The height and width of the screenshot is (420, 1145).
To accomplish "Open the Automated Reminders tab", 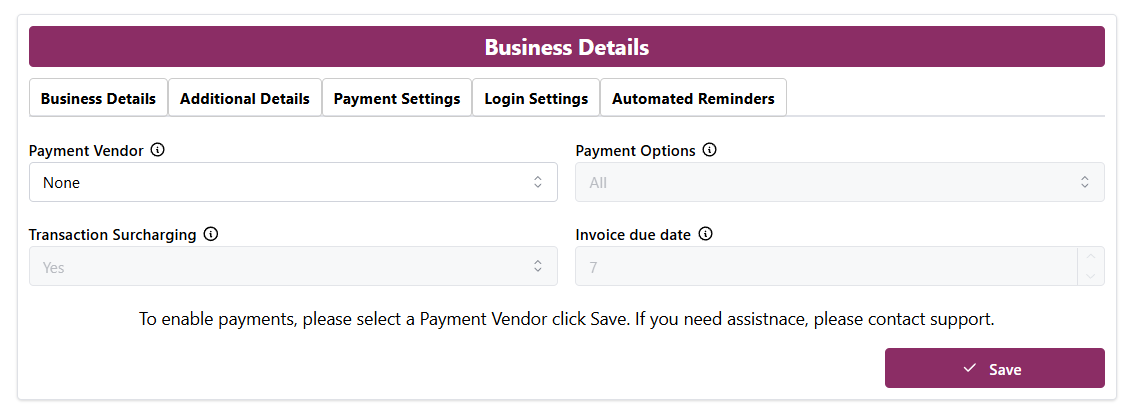I will (x=693, y=99).
